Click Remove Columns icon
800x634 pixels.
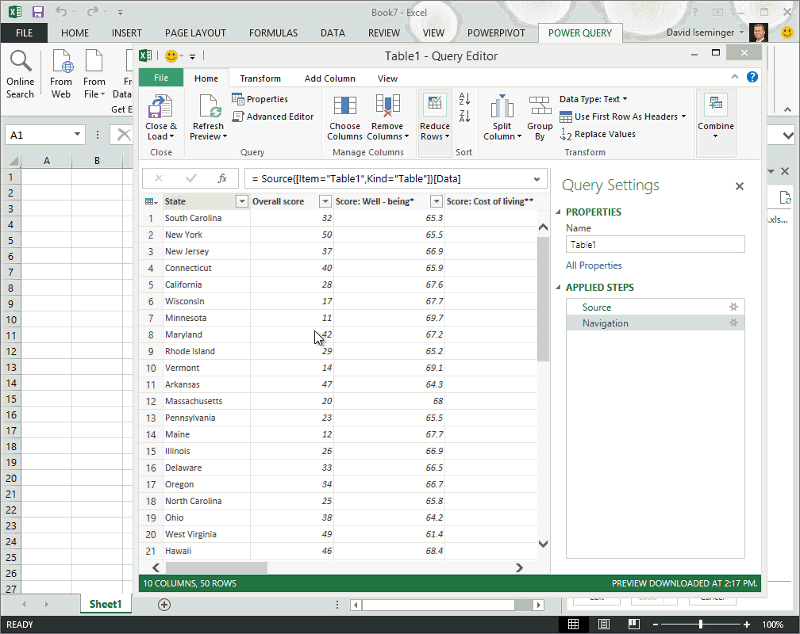tap(387, 106)
